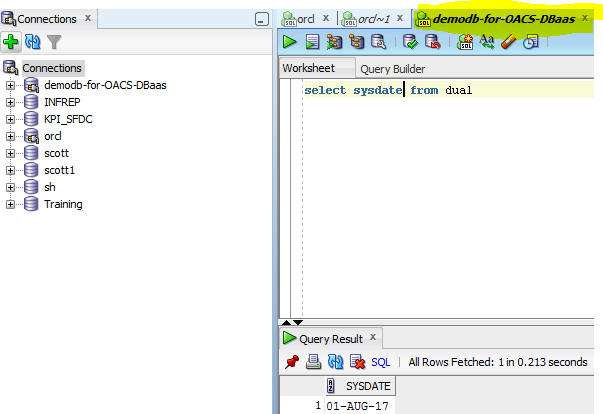
Task: Click the SQL link in Query Result toolbar
Action: [380, 362]
